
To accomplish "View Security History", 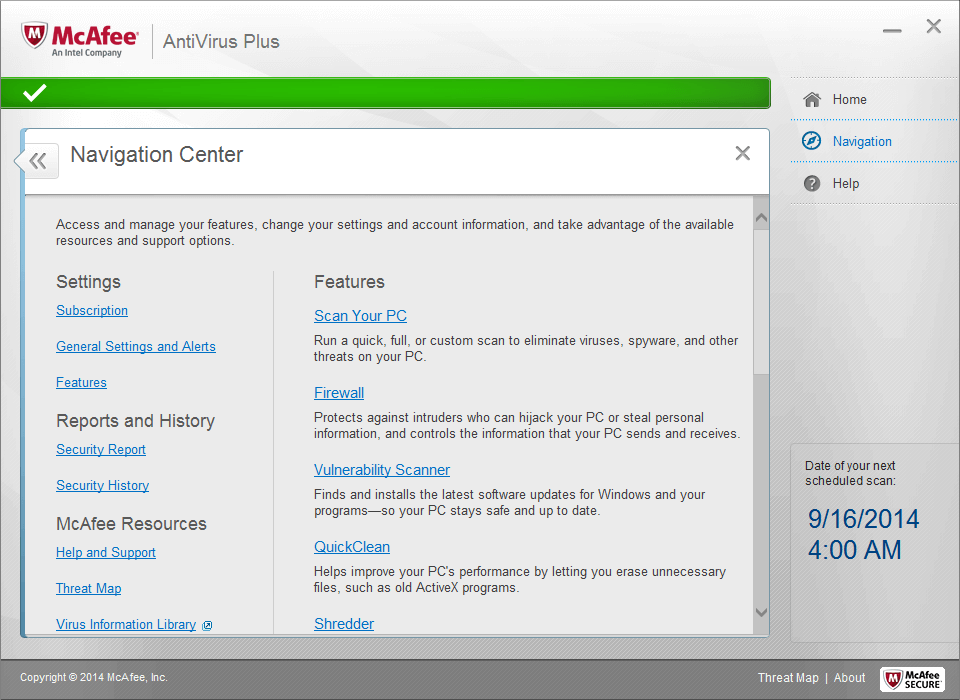I will [x=102, y=485].
